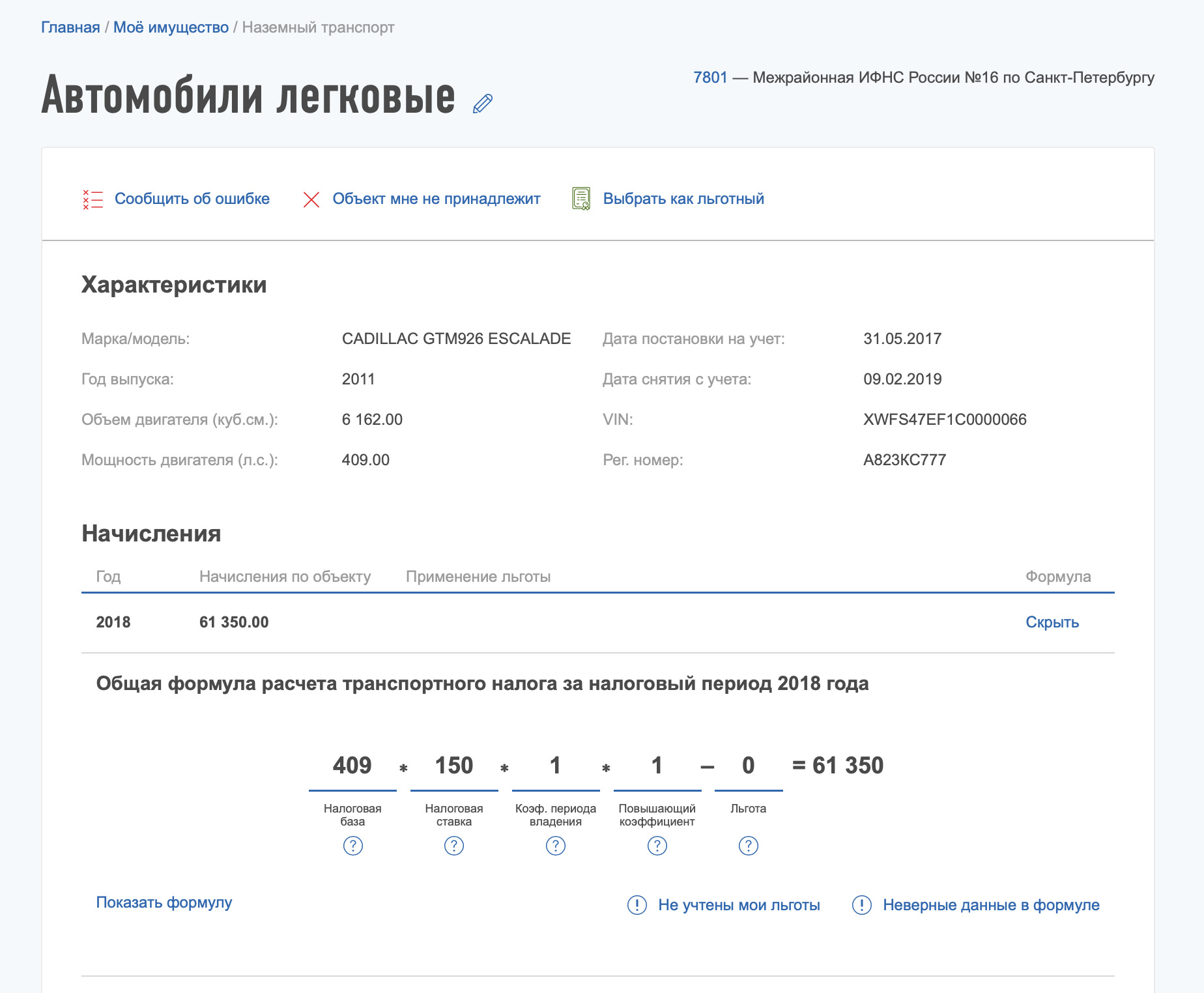Click the red X icon for object not mine
Viewport: 1204px width, 993px height.
tap(311, 199)
